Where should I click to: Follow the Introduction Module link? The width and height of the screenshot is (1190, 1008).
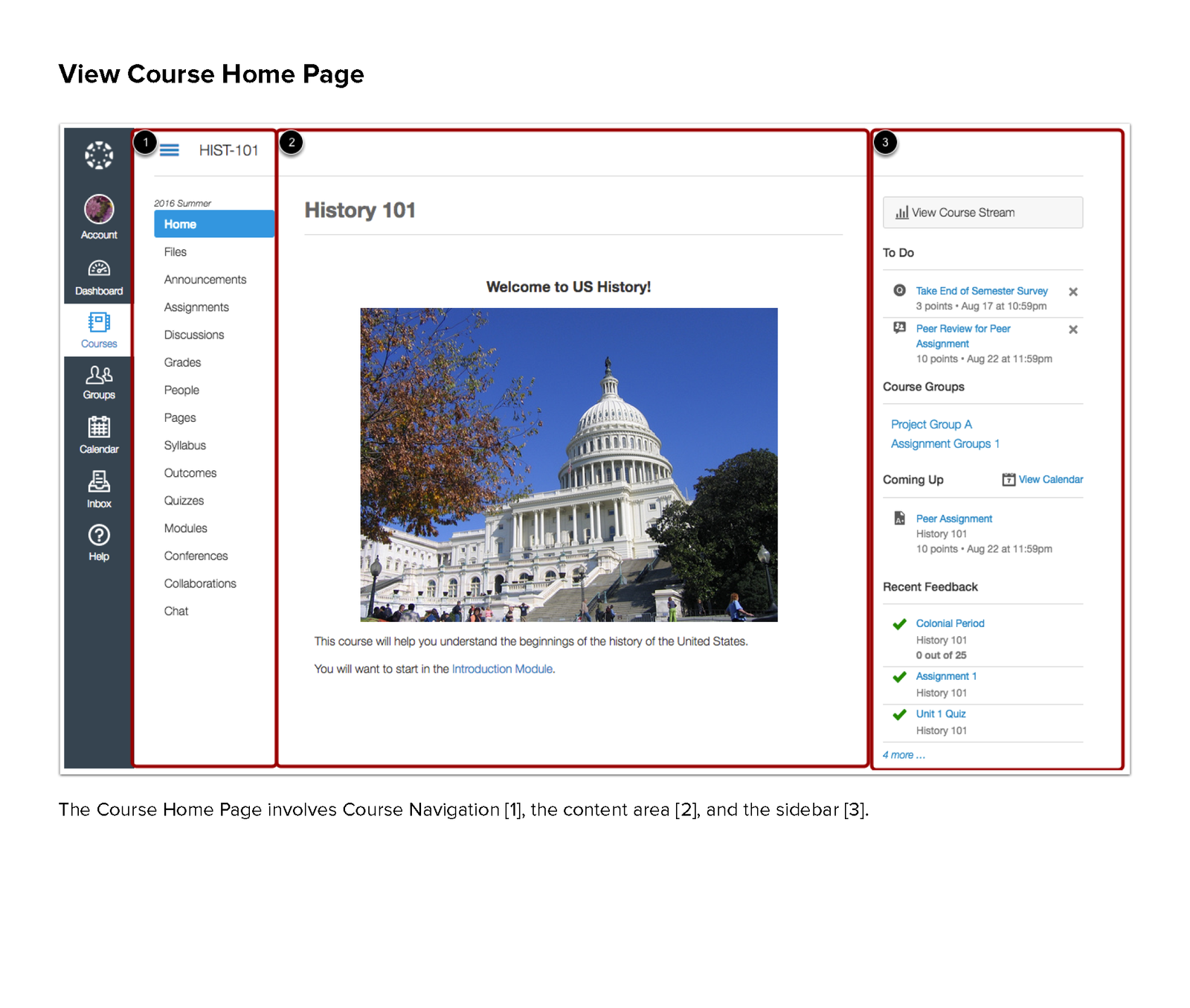pyautogui.click(x=502, y=669)
